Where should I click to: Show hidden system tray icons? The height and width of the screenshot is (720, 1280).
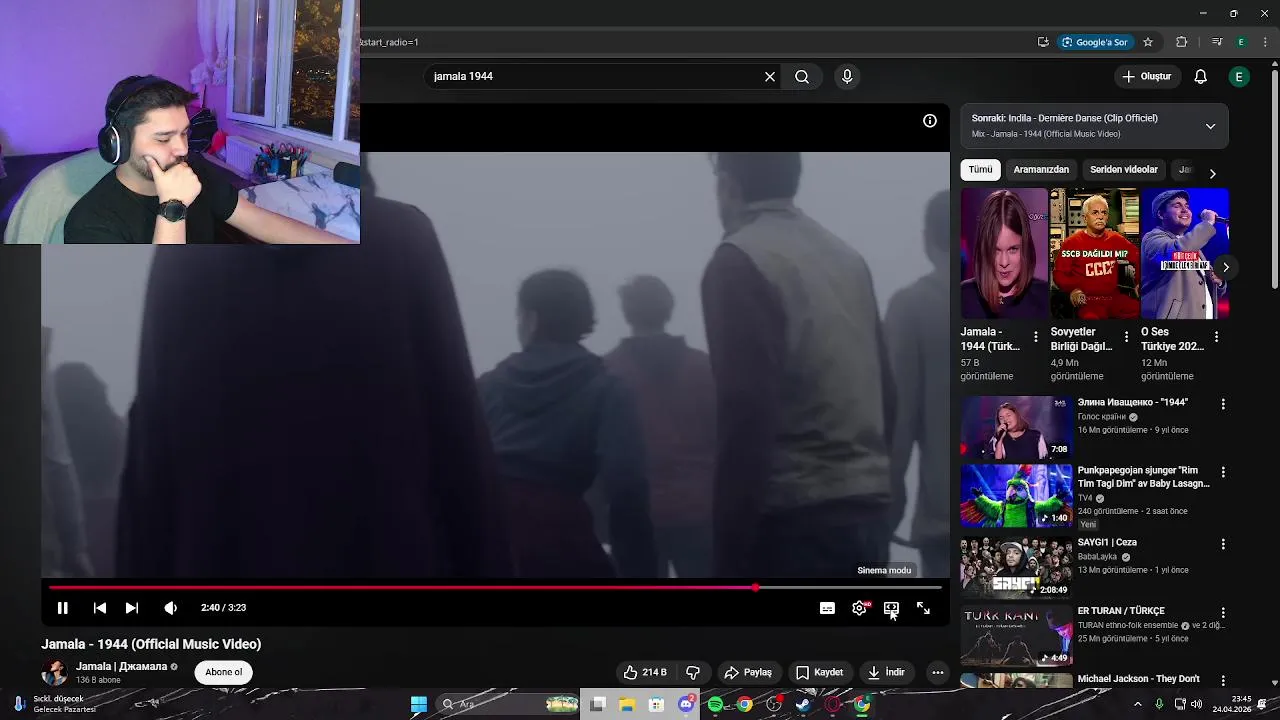(1137, 704)
